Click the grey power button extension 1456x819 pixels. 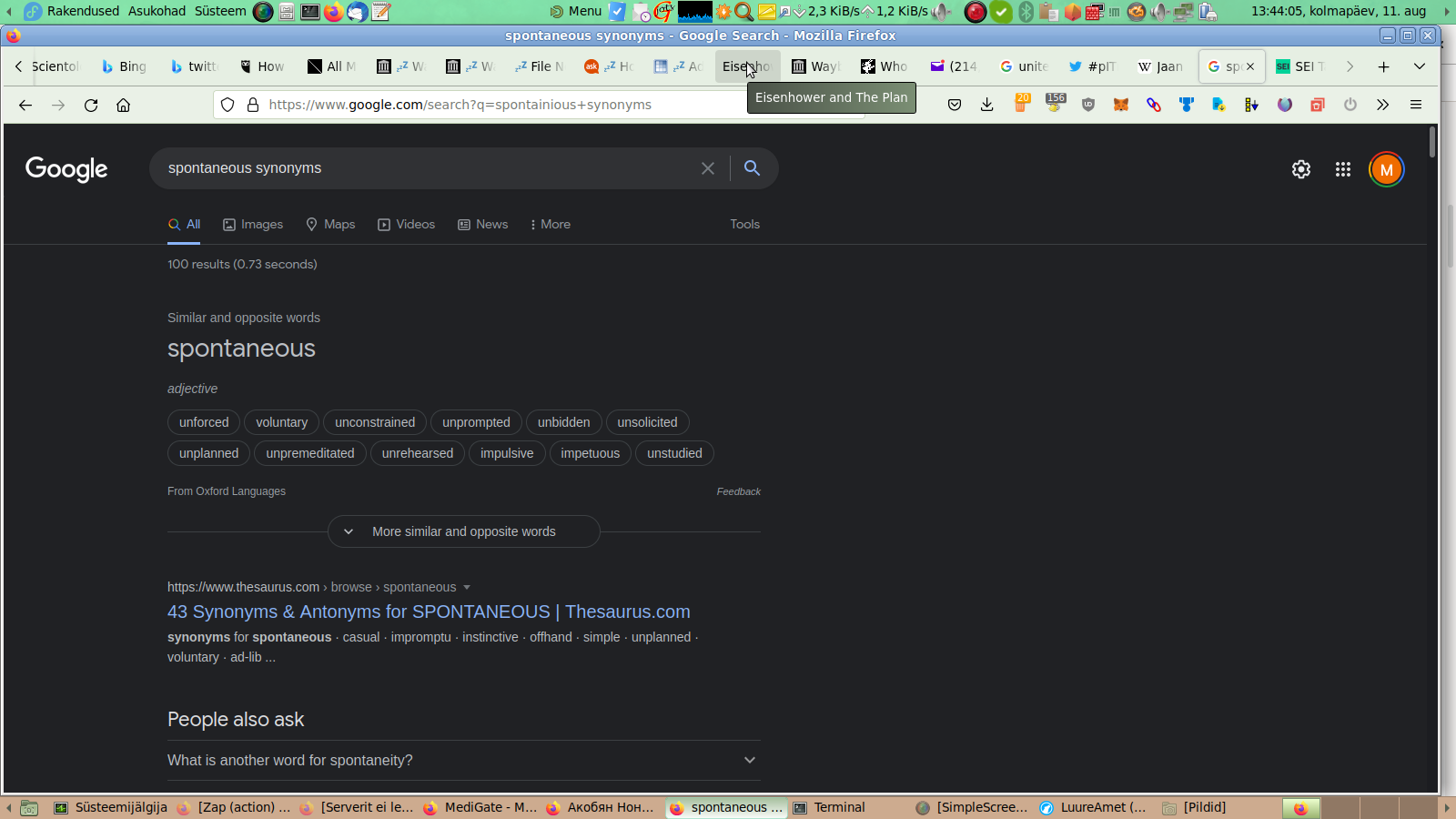click(1350, 105)
